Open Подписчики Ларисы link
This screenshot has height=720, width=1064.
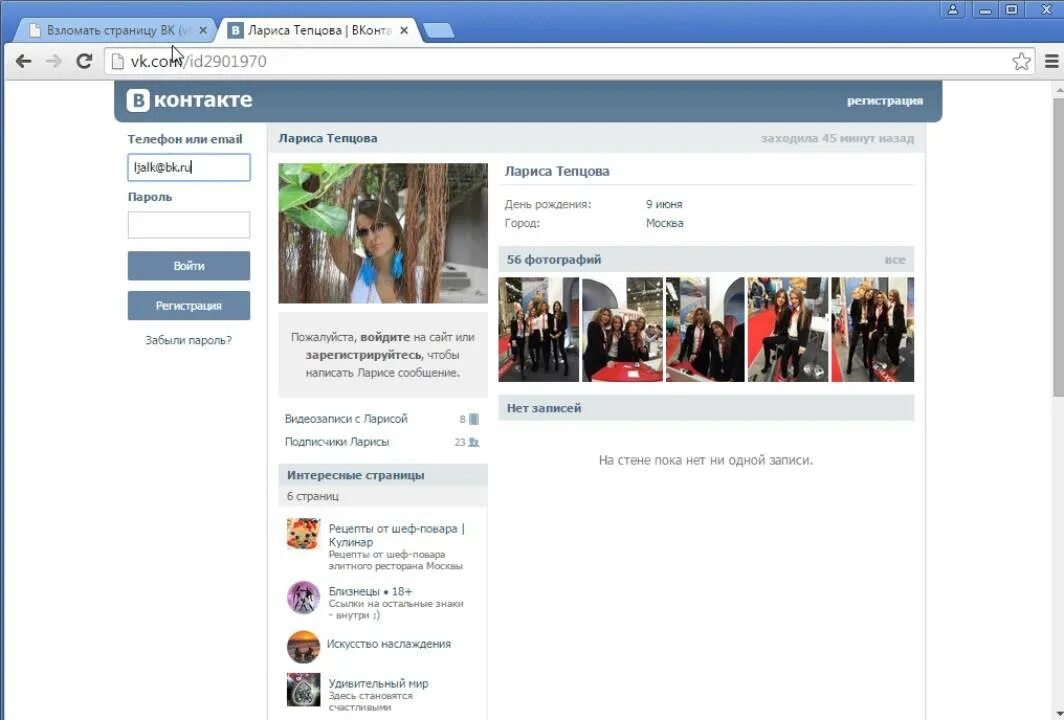337,442
